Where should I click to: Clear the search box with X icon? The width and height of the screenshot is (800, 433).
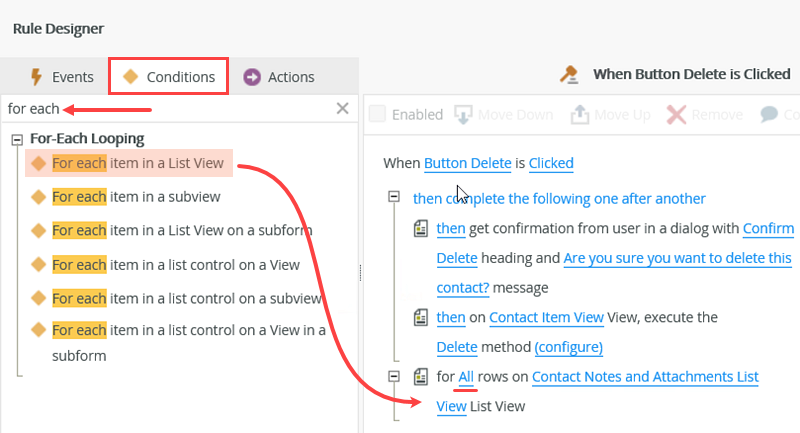coord(342,108)
